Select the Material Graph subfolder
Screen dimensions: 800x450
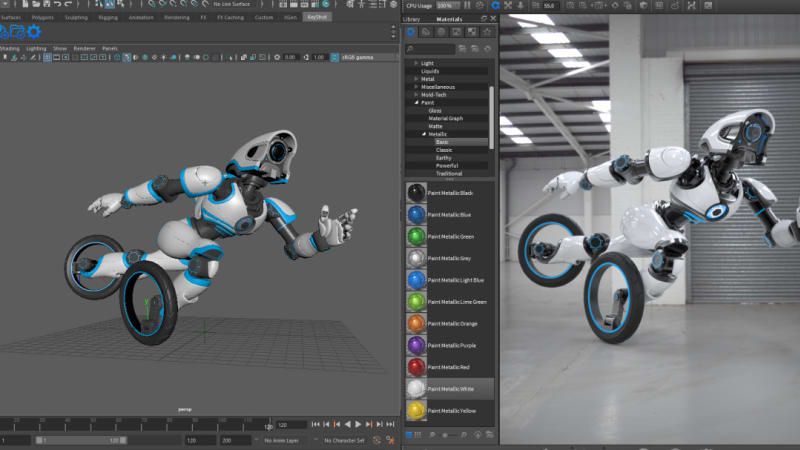pyautogui.click(x=445, y=118)
